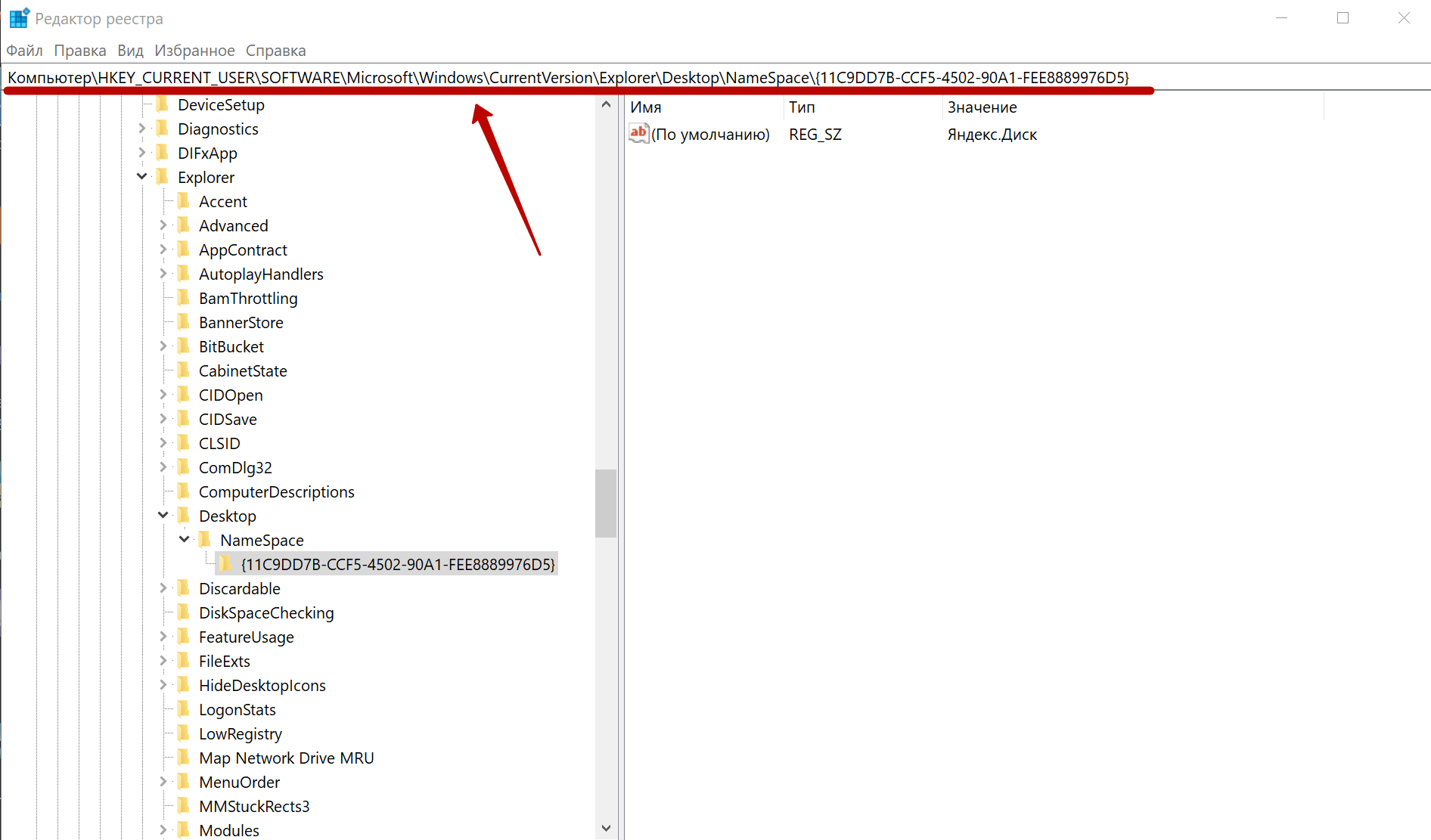Click the tree scrollbar up arrow
This screenshot has width=1431, height=840.
606,104
